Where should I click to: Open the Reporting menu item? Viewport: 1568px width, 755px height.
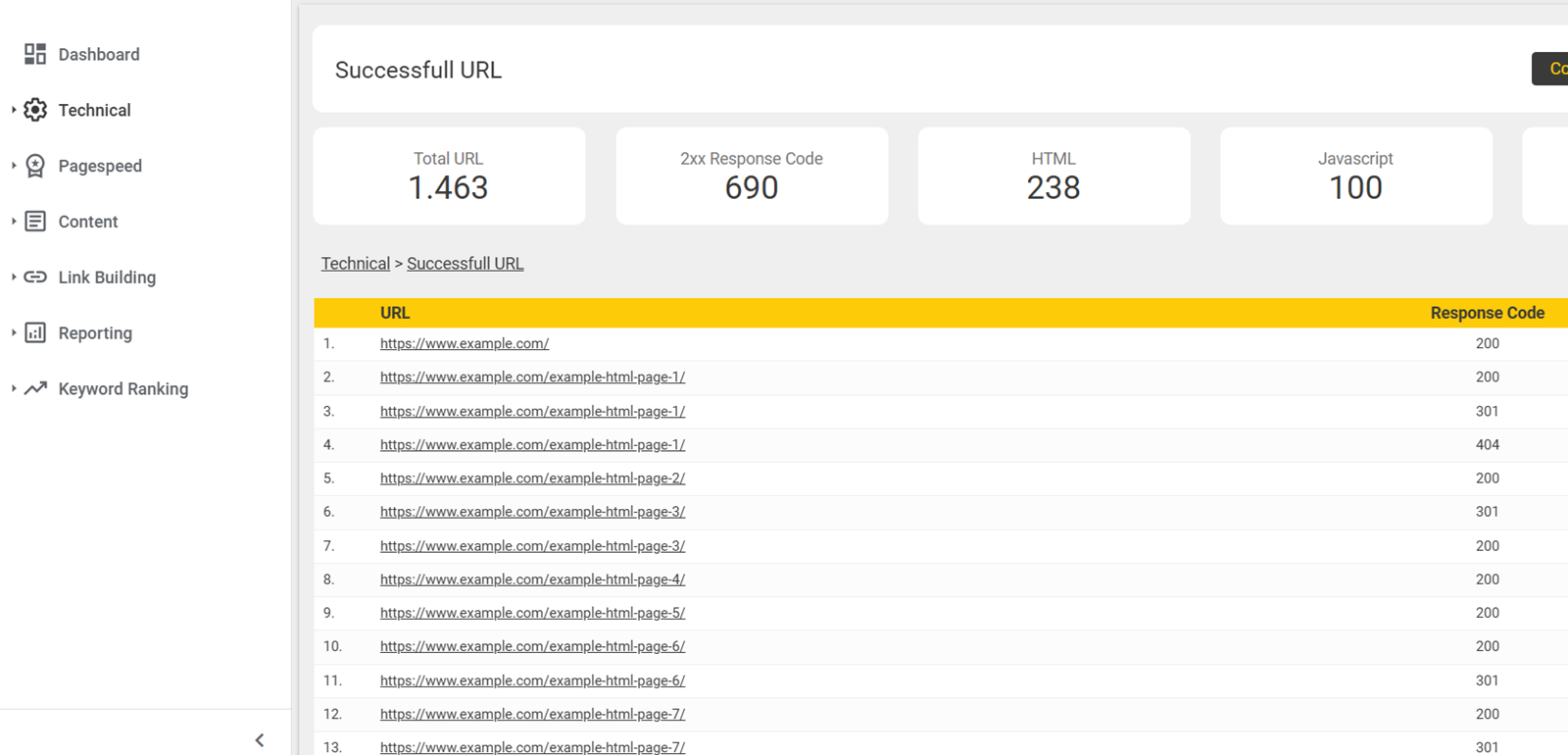tap(95, 333)
